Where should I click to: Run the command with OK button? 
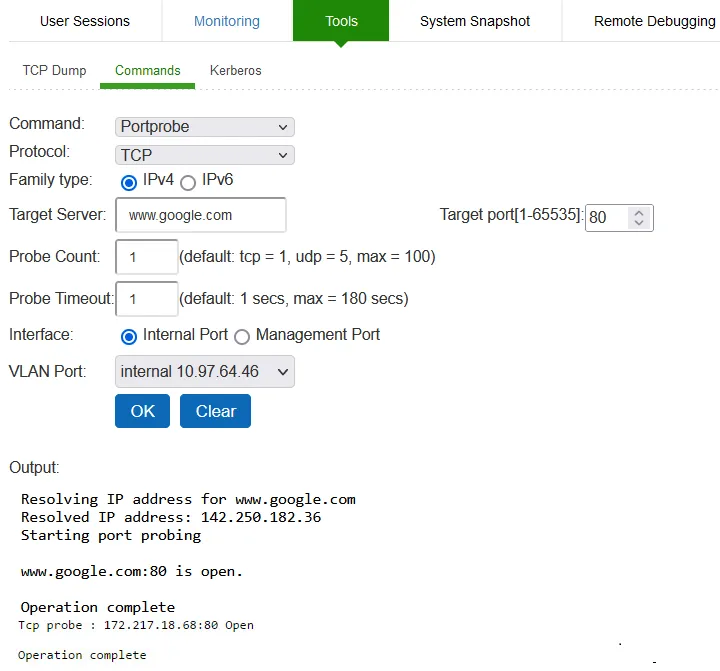(142, 411)
